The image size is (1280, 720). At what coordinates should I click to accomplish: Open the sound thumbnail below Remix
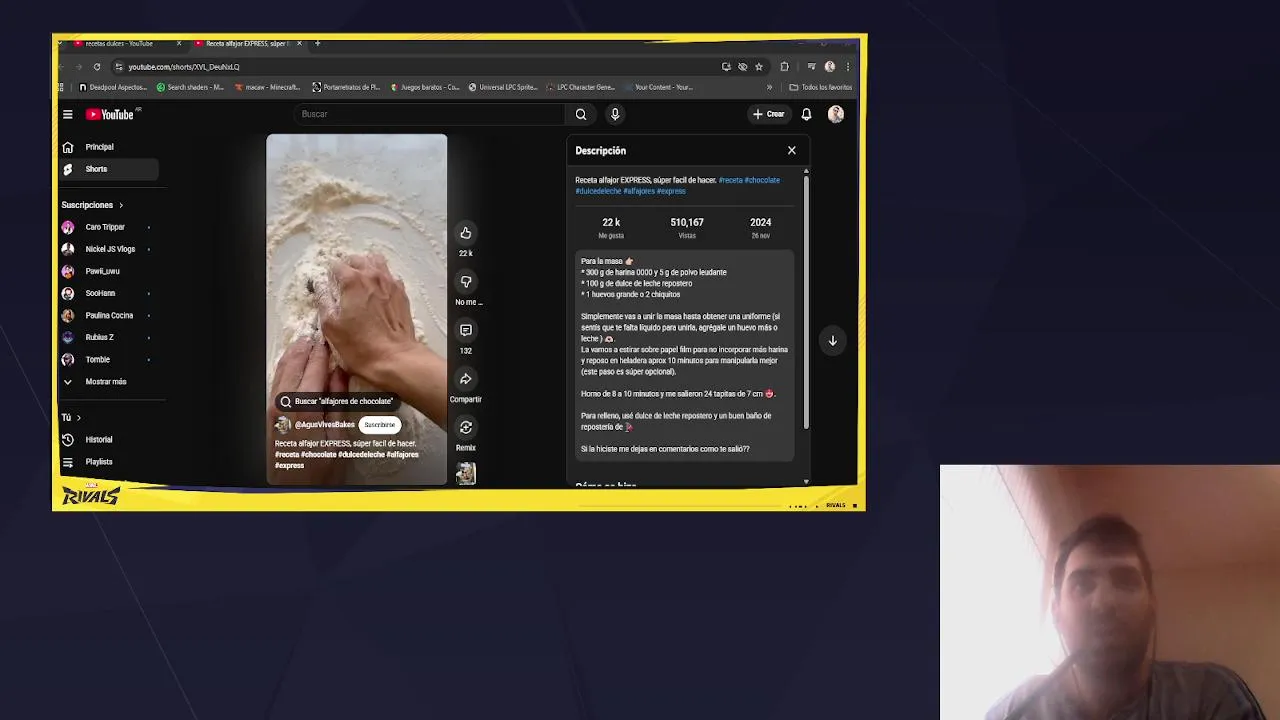[466, 474]
